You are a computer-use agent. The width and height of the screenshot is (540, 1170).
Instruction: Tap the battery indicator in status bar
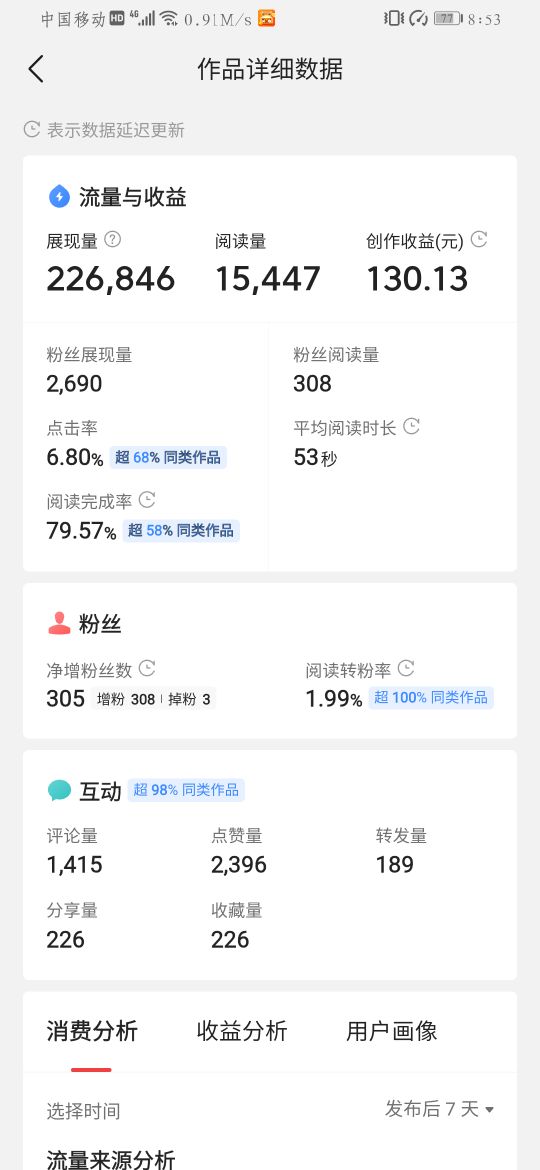[x=448, y=19]
